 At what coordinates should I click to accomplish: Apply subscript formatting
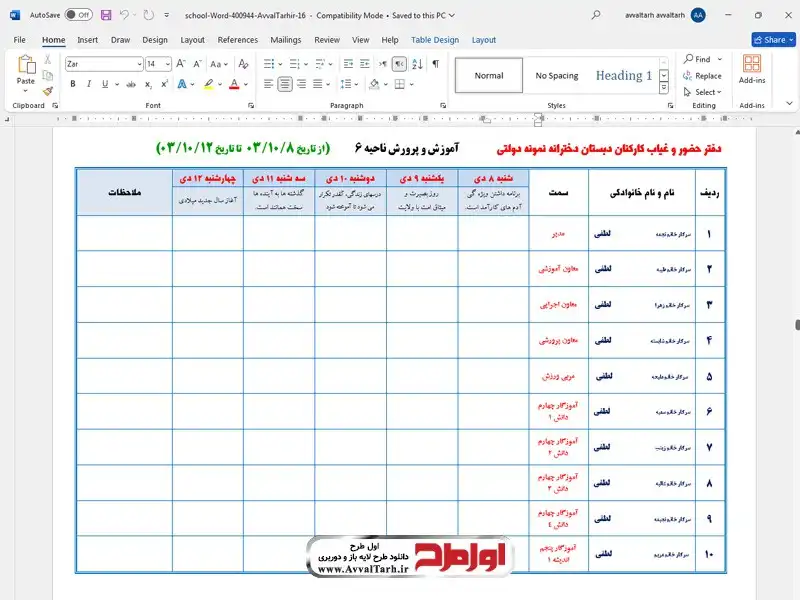[148, 84]
